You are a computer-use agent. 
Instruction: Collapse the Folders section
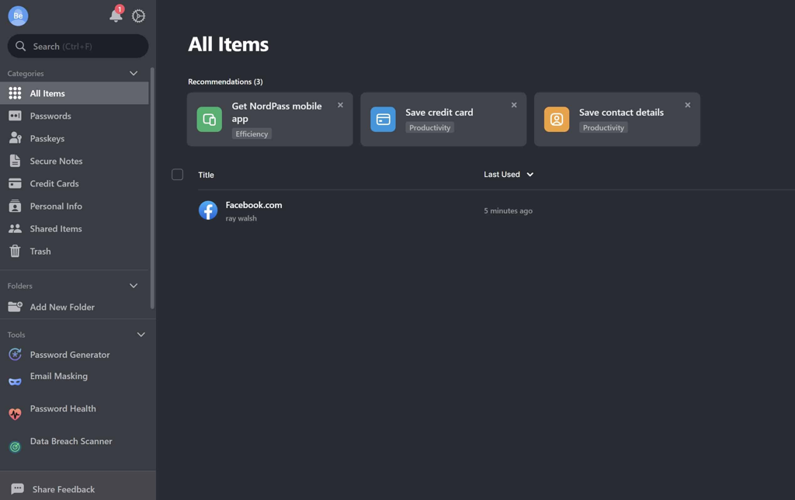(133, 286)
